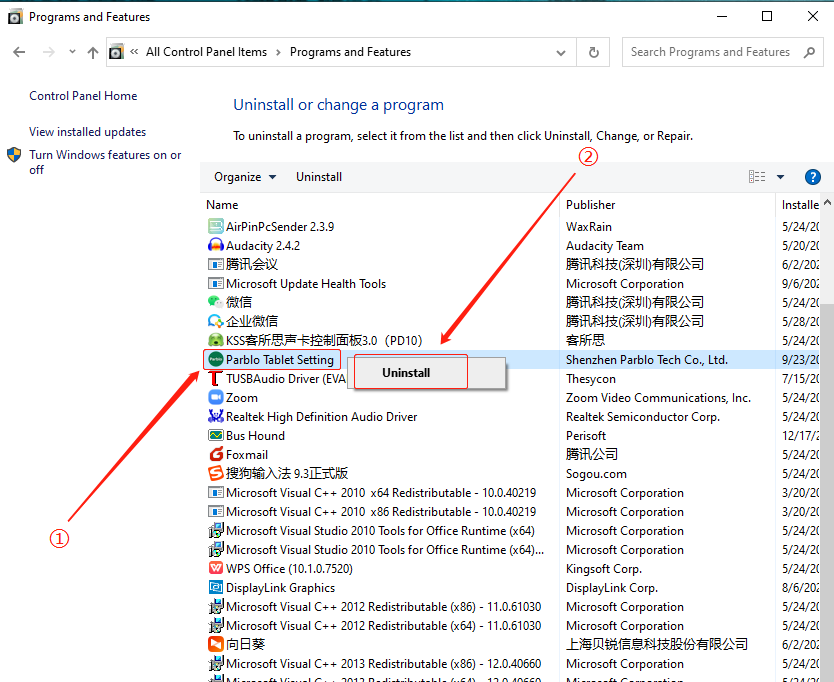
Task: Select Realtek High Definition Audio Driver entry
Action: pos(321,417)
